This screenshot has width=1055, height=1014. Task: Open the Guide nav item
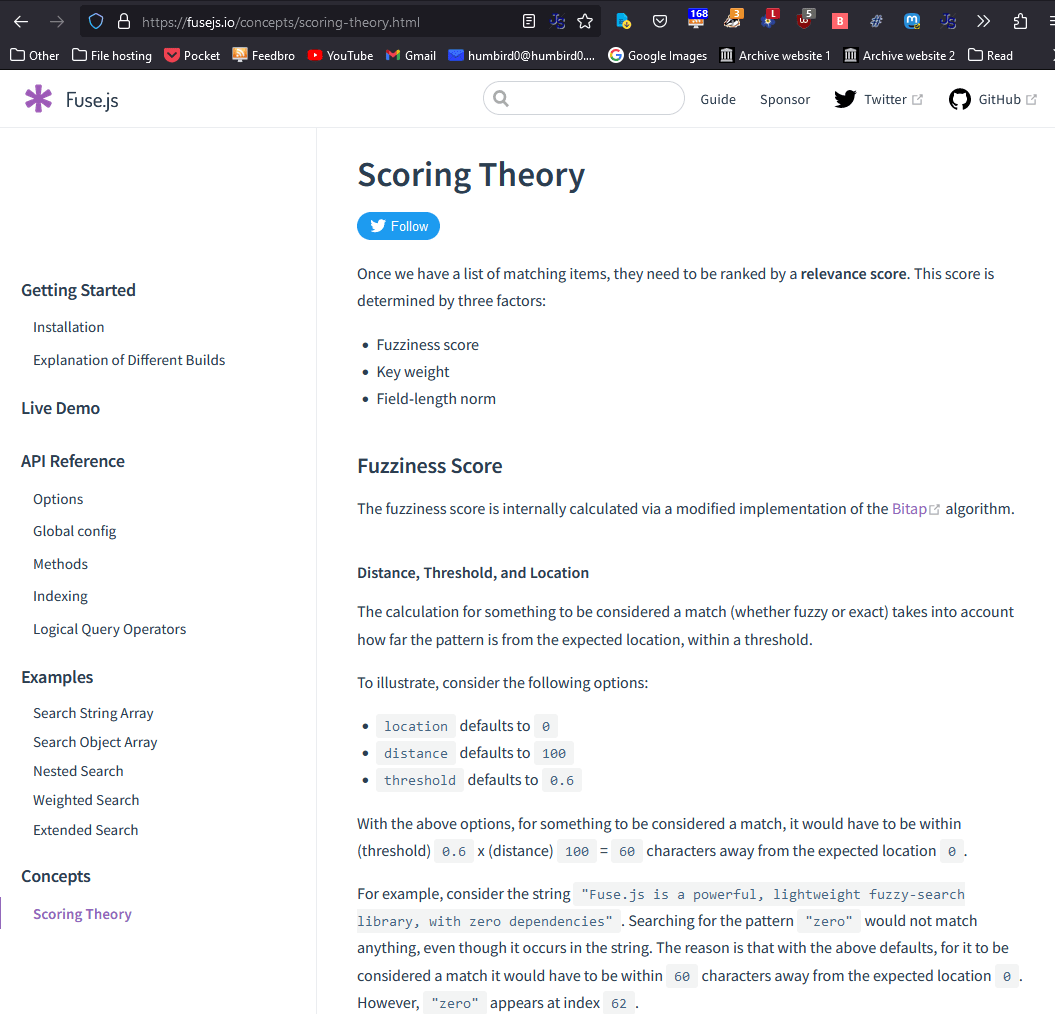(x=718, y=99)
